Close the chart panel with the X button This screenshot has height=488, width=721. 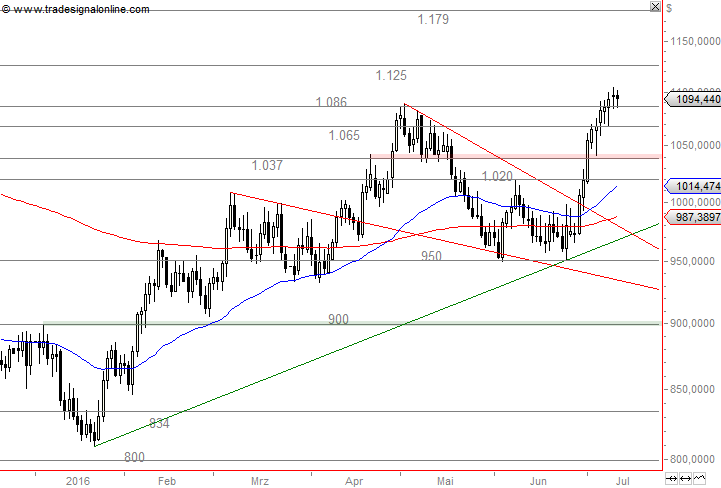tap(655, 7)
